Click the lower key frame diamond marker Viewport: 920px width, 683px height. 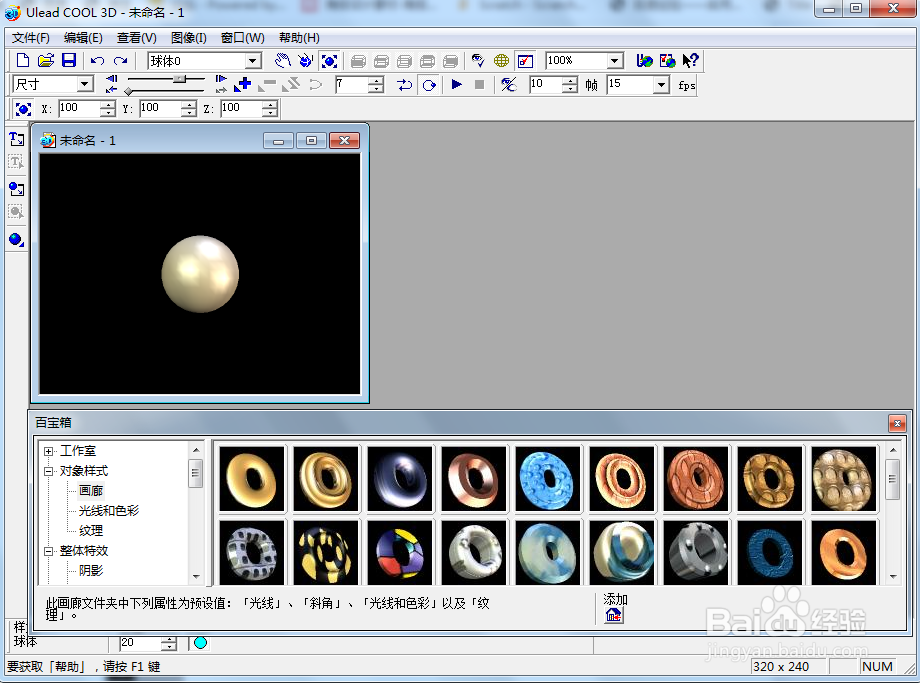128,91
